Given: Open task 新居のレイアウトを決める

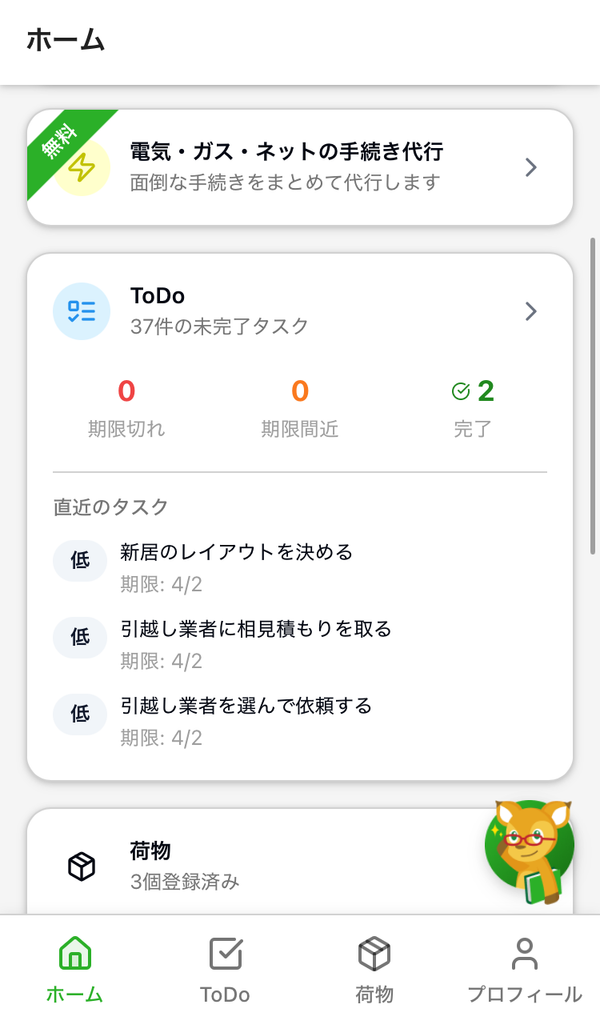Looking at the screenshot, I should 236,552.
